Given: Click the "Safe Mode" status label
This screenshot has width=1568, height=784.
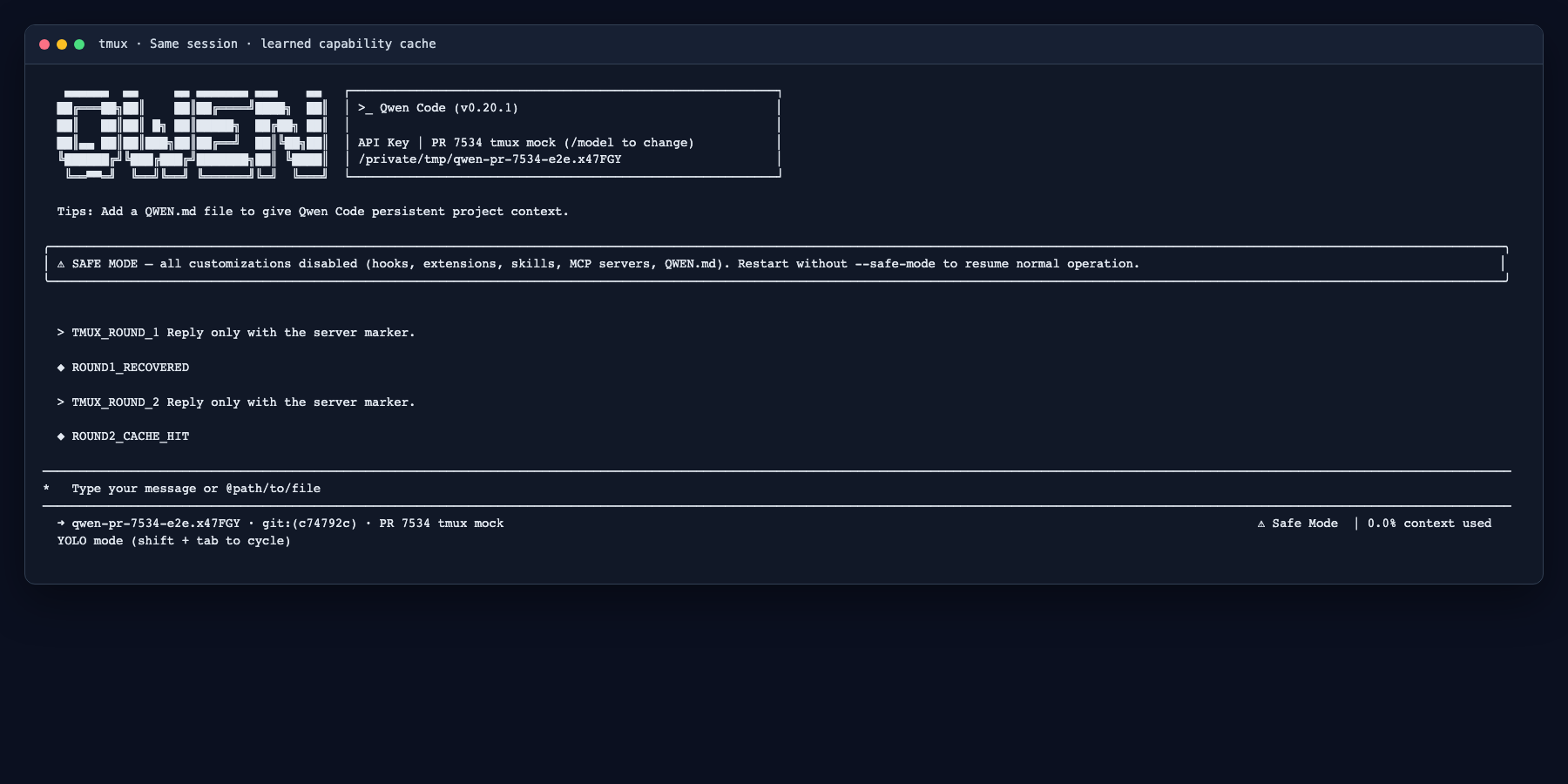Looking at the screenshot, I should 1305,524.
